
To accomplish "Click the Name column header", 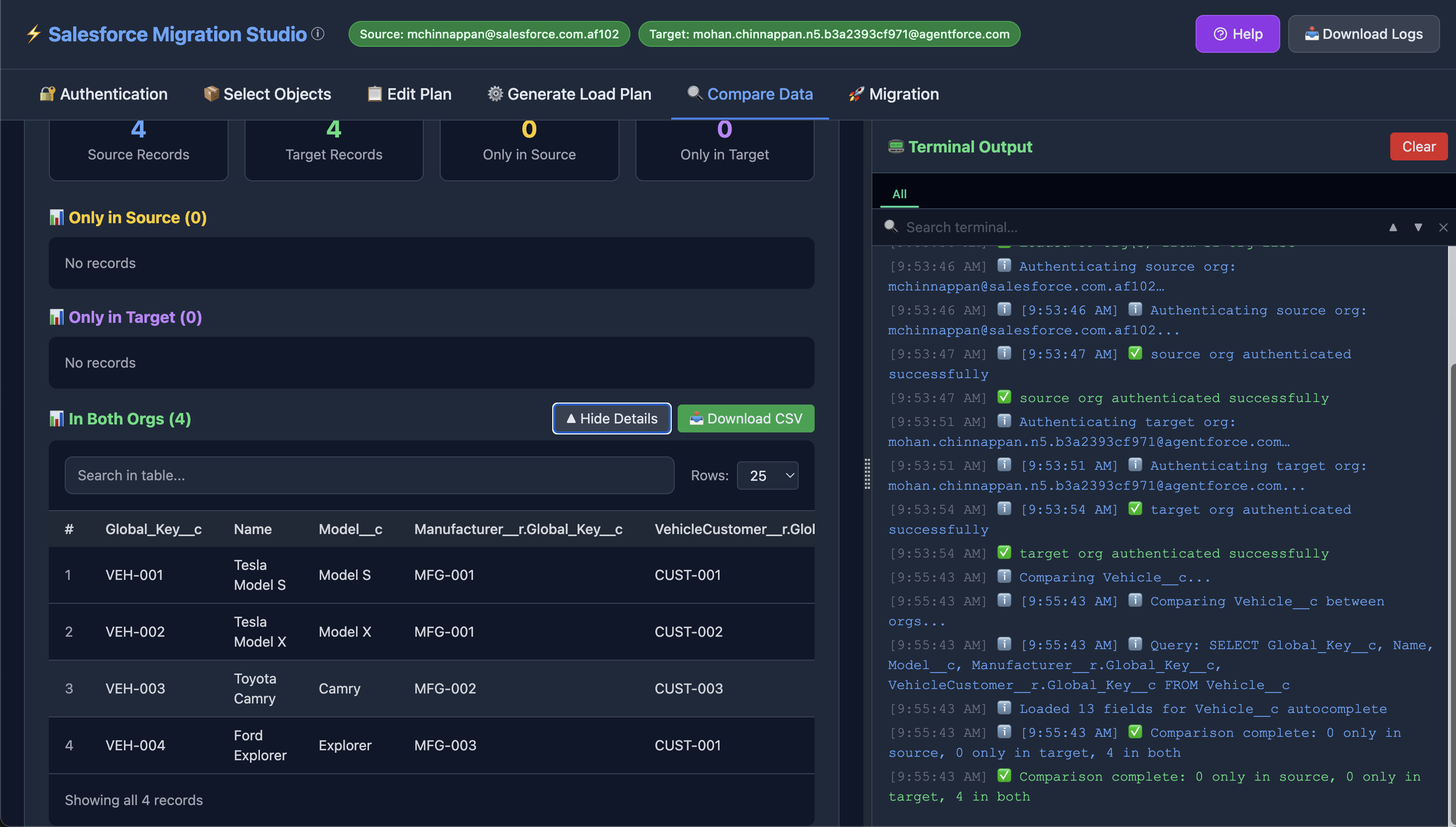I will point(252,529).
